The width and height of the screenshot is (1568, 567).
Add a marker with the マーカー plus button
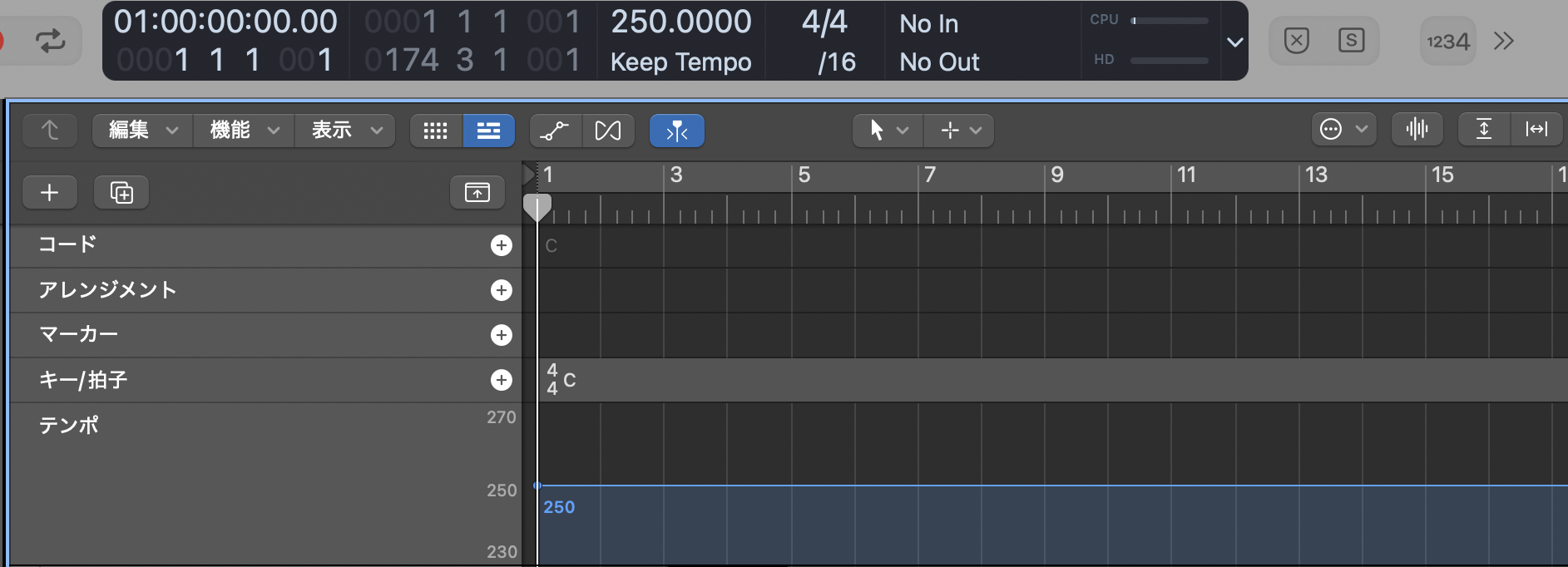pos(501,335)
